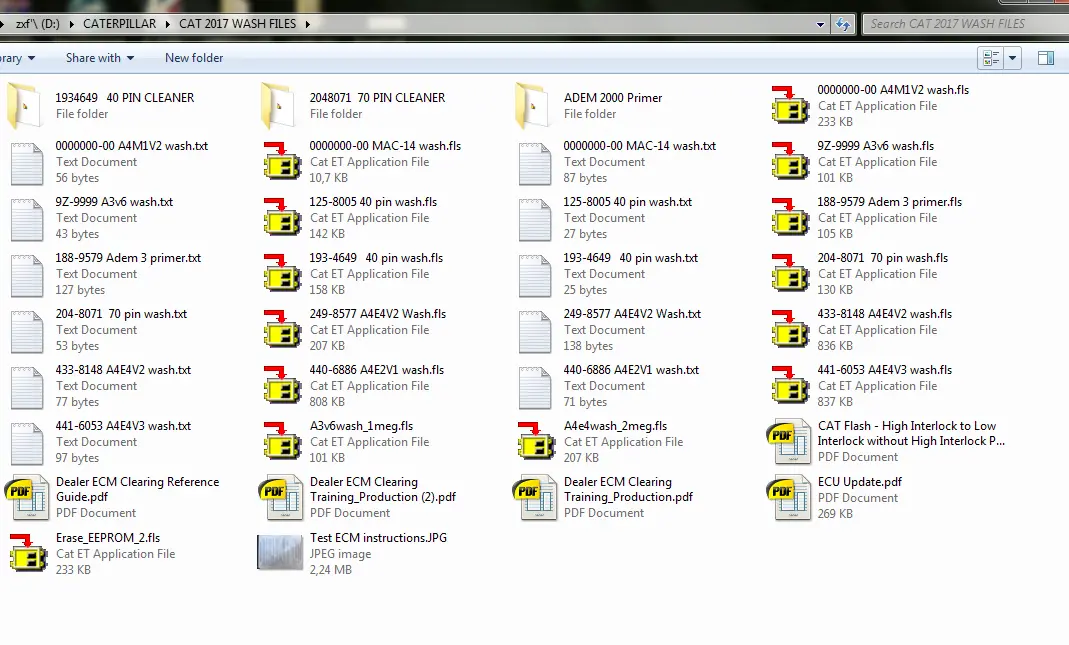1069x645 pixels.
Task: Select Dealer ECM Clearing Training_Production (2).pdf icon
Action: pos(280,498)
